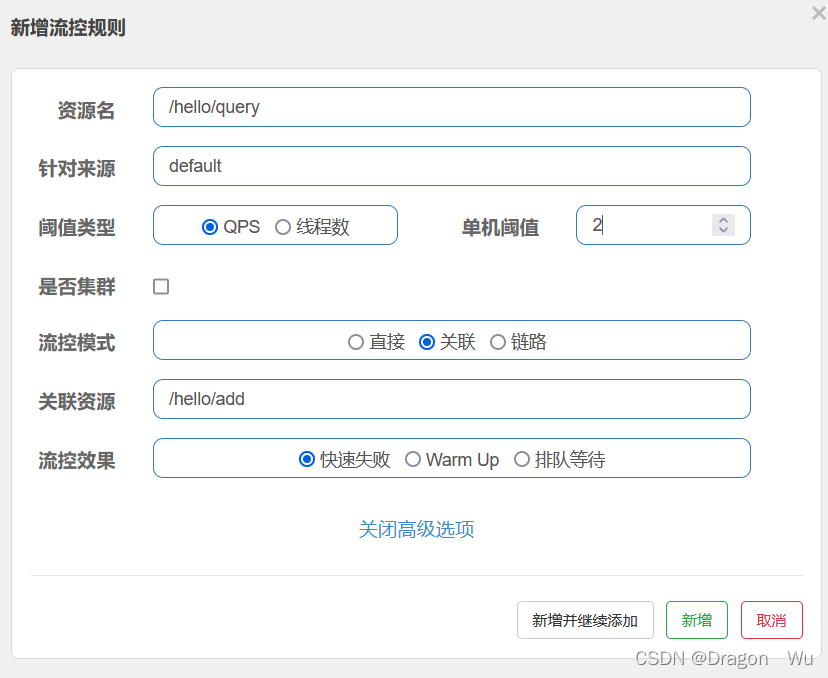
Task: Click the green 新增 button
Action: (697, 620)
